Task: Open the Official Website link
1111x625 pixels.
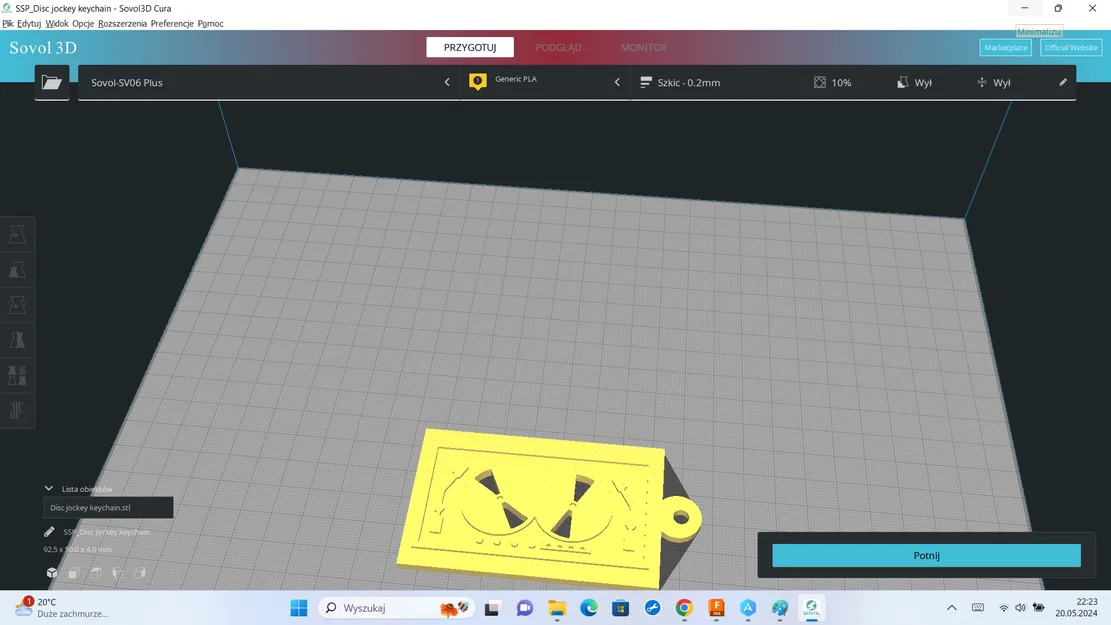Action: pos(1071,47)
